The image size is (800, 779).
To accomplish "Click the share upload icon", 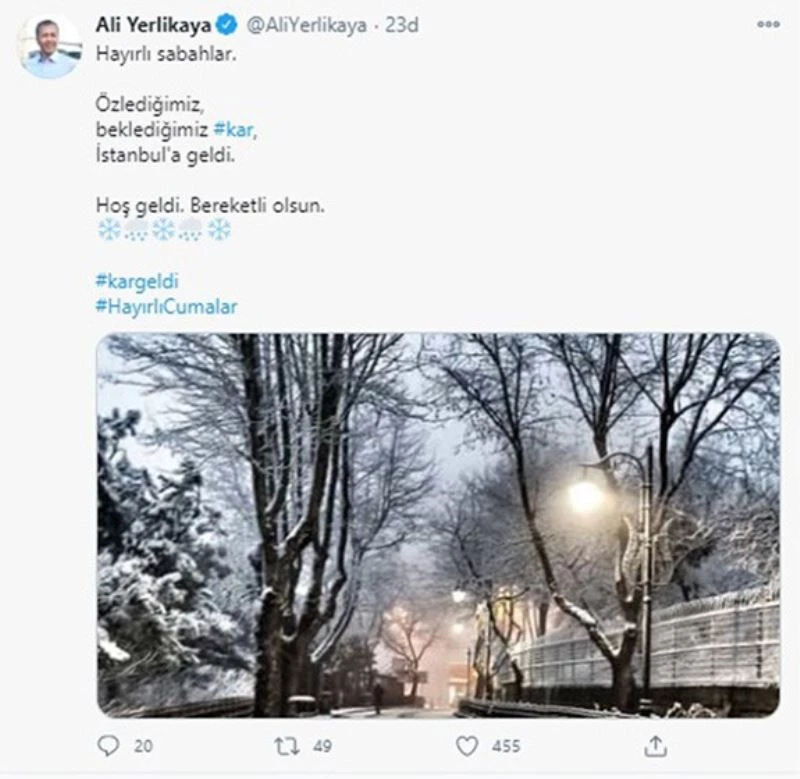I will tap(656, 745).
